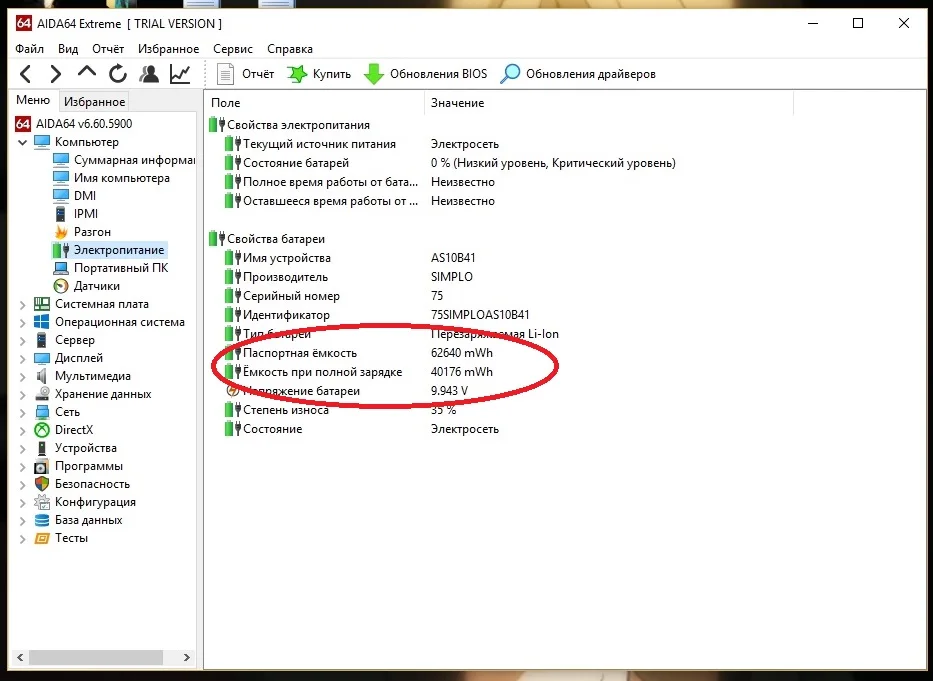Click the База данных icon
Image resolution: width=933 pixels, height=681 pixels.
[42, 520]
